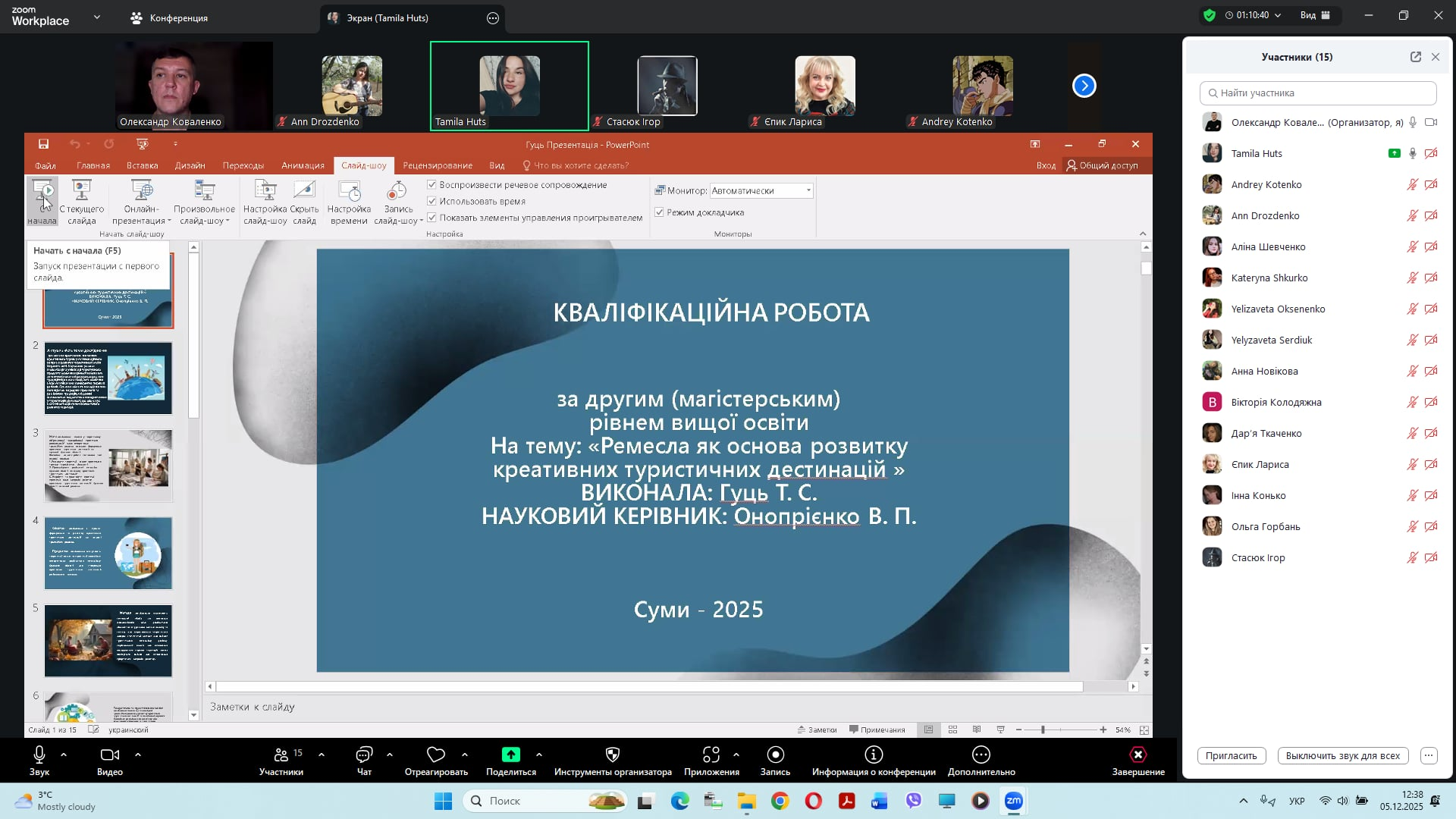
Task: Show next participants with blue arrow
Action: point(1084,86)
